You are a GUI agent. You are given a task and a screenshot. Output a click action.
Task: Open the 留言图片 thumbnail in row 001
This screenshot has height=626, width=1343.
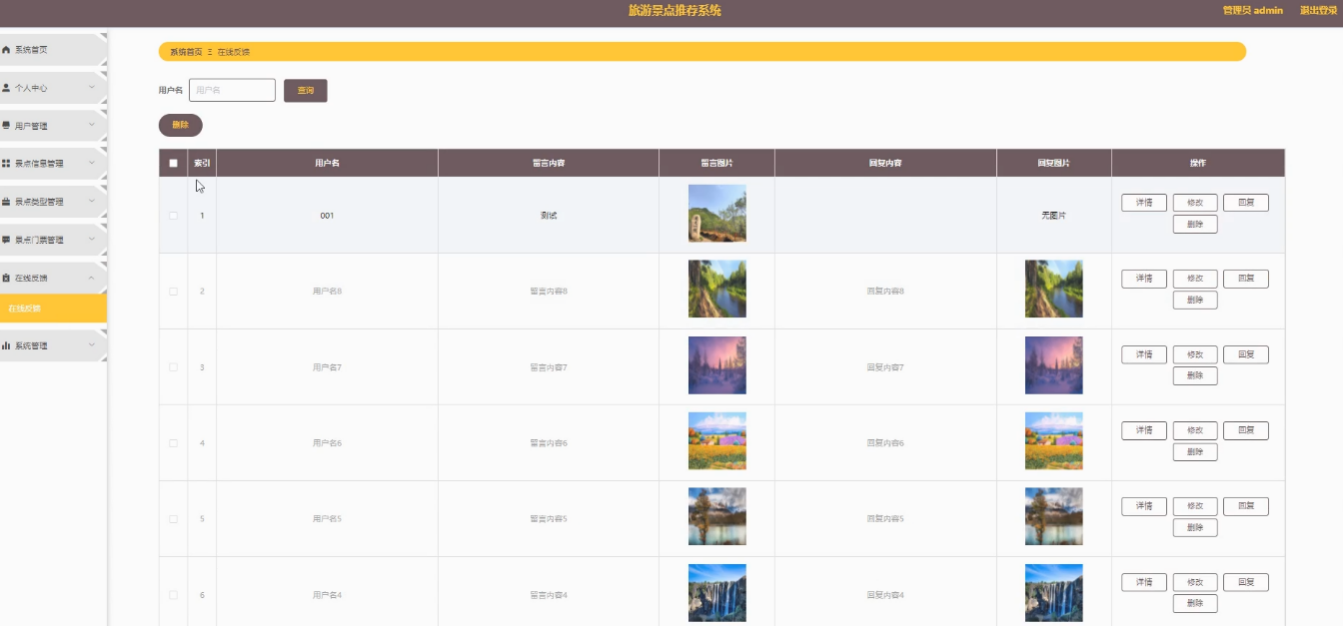tap(717, 213)
